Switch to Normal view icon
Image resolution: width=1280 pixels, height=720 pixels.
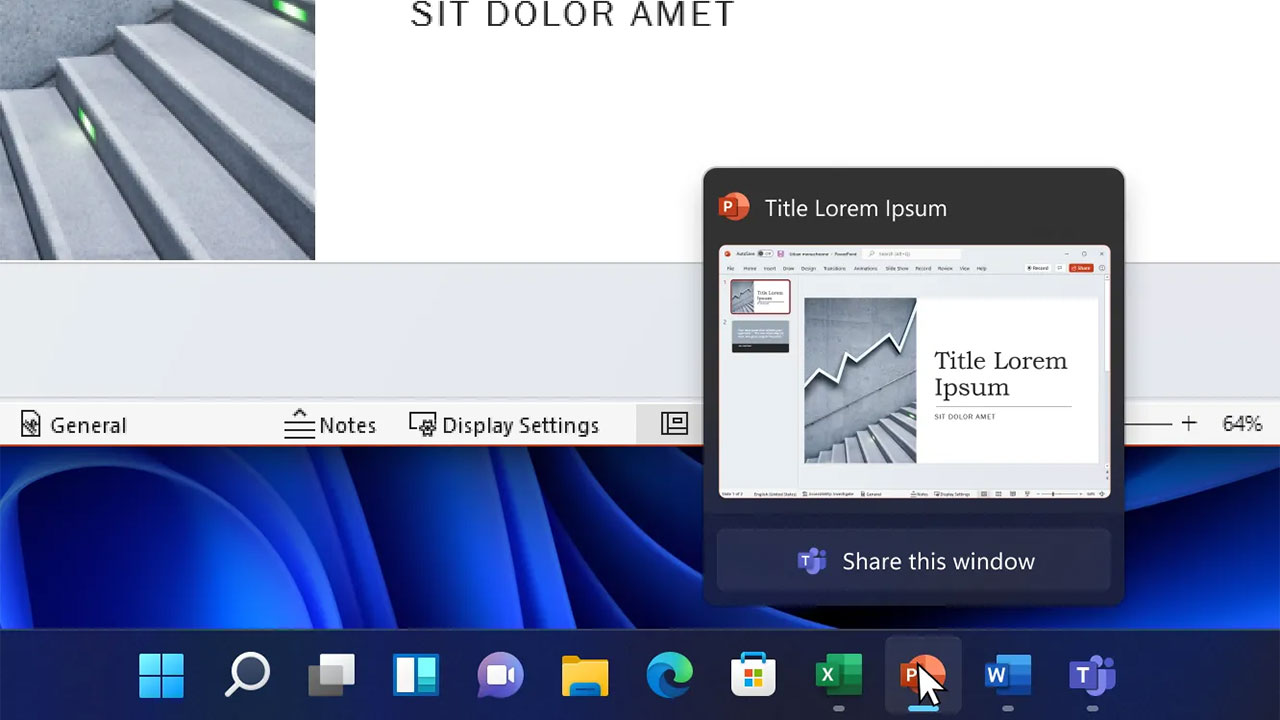tap(674, 424)
